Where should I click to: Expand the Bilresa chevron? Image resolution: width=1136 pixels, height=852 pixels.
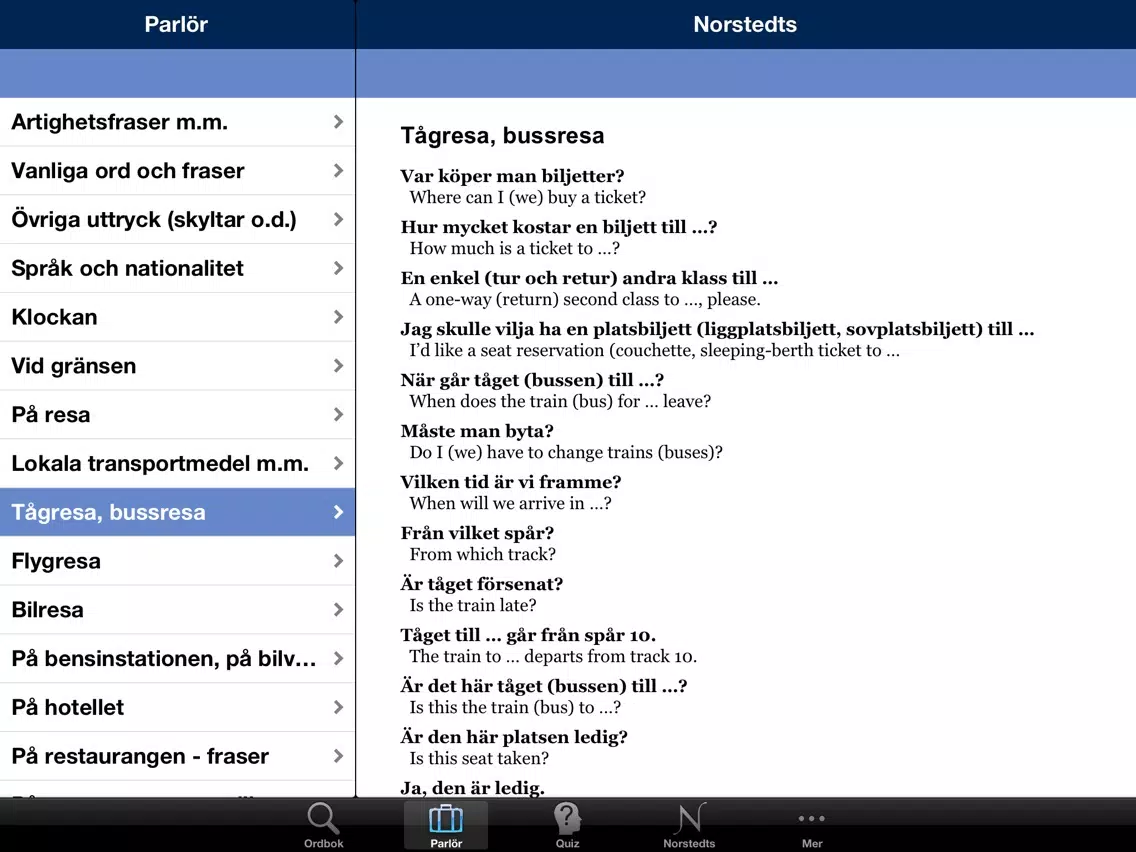338,609
